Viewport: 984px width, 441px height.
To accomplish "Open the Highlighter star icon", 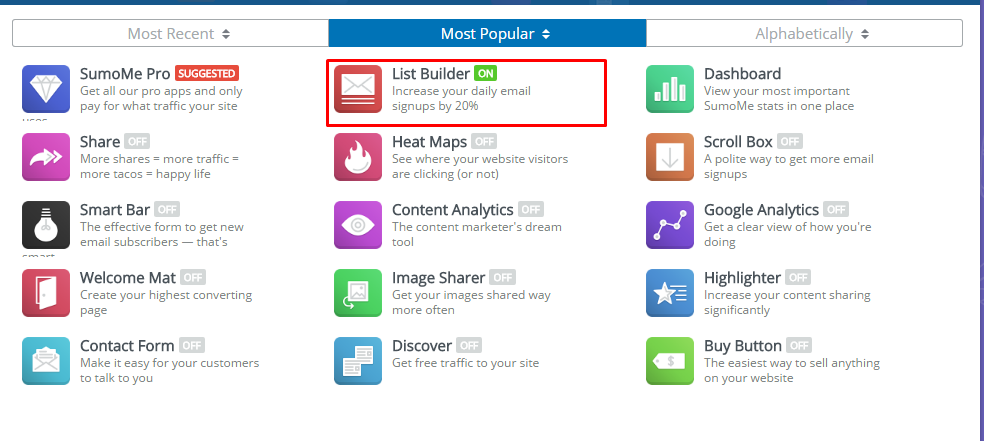I will point(670,293).
